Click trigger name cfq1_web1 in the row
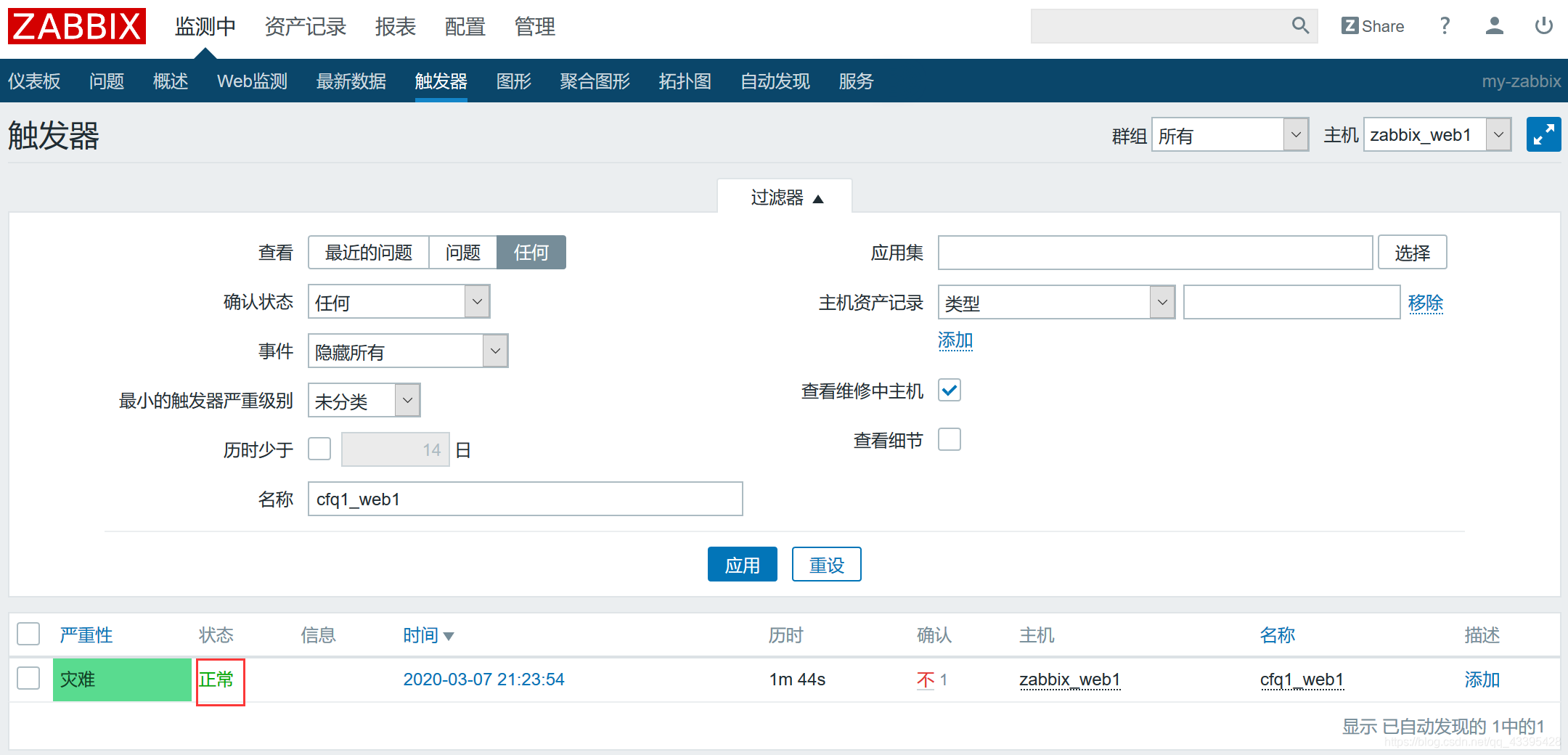 coord(1302,679)
